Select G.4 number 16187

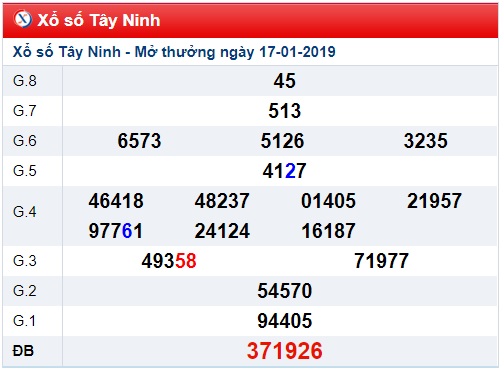point(328,231)
